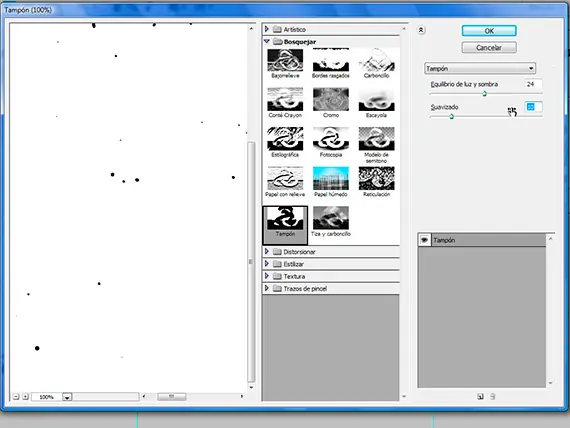Expand the Artístico filter folder
570x428 pixels.
[x=267, y=29]
